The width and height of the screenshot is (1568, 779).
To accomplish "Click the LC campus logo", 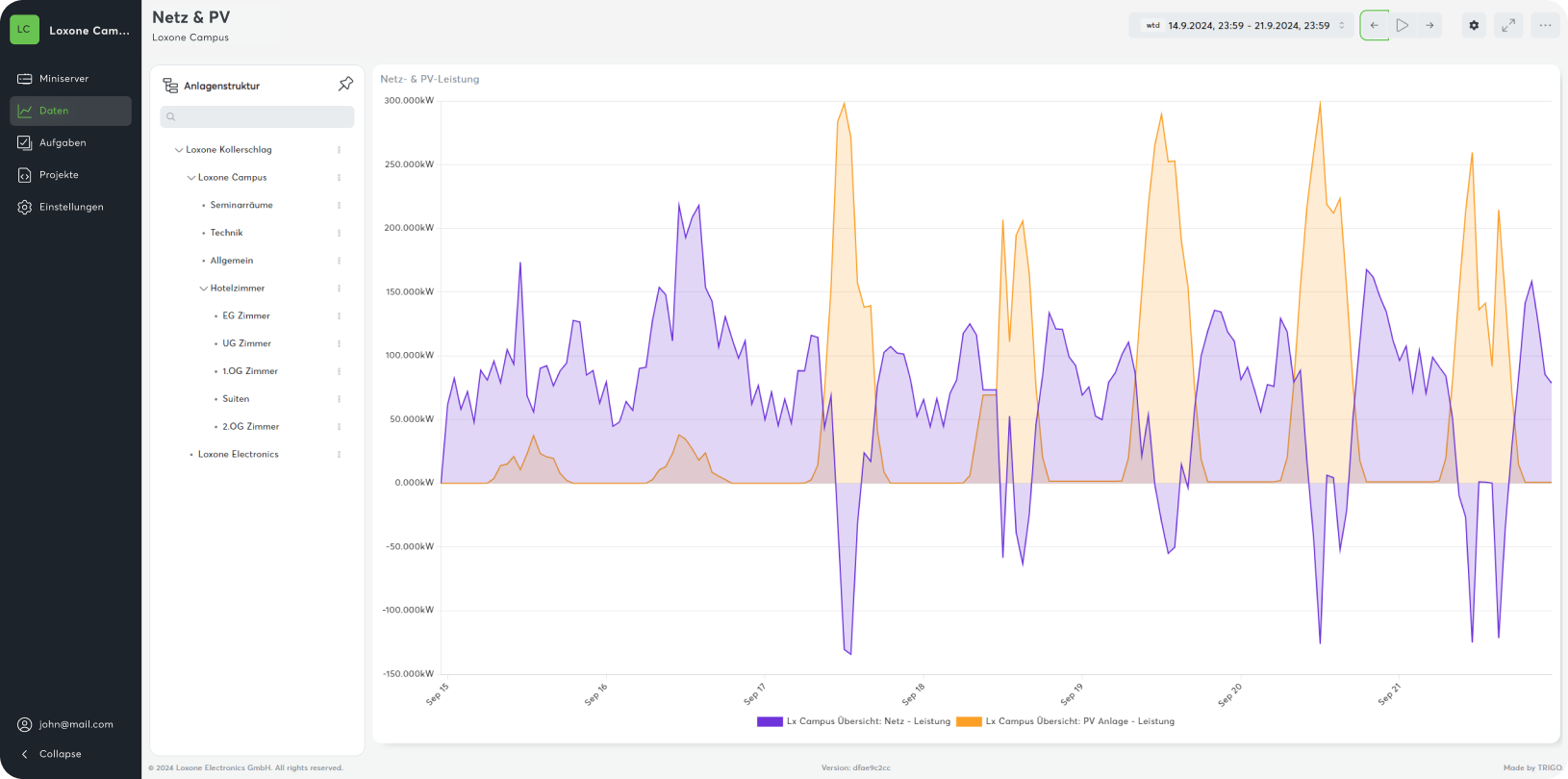I will click(24, 30).
